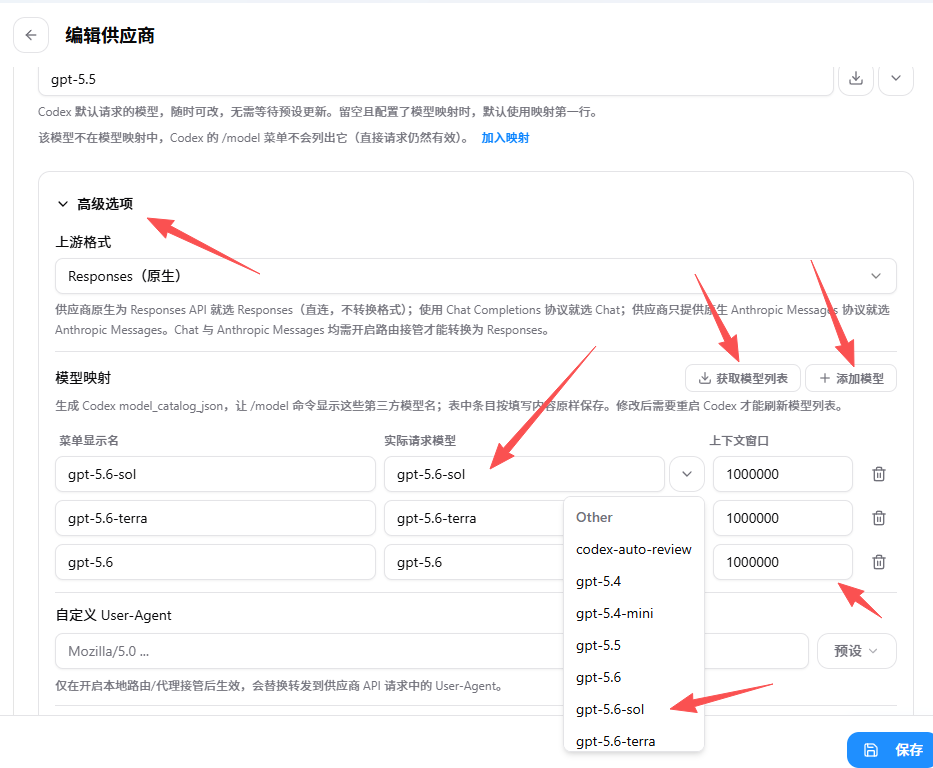Edit the gpt-5.6-terra actual request model field
Screen dimensions: 933x768
pyautogui.click(x=474, y=518)
